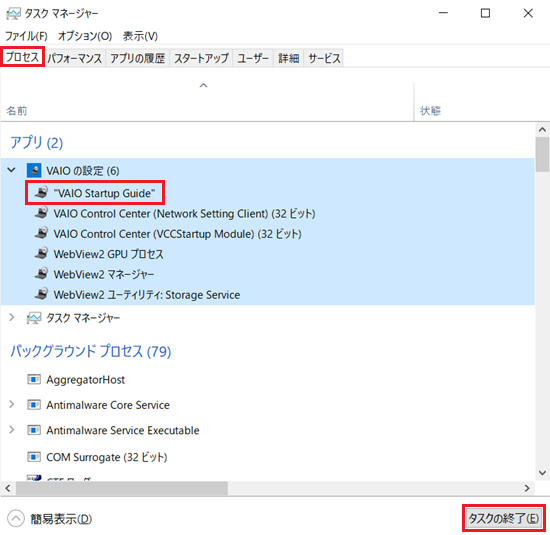Select VAIO Control Center (Network Setting Client) row
Screen dimensions: 550x535
pyautogui.click(x=268, y=213)
